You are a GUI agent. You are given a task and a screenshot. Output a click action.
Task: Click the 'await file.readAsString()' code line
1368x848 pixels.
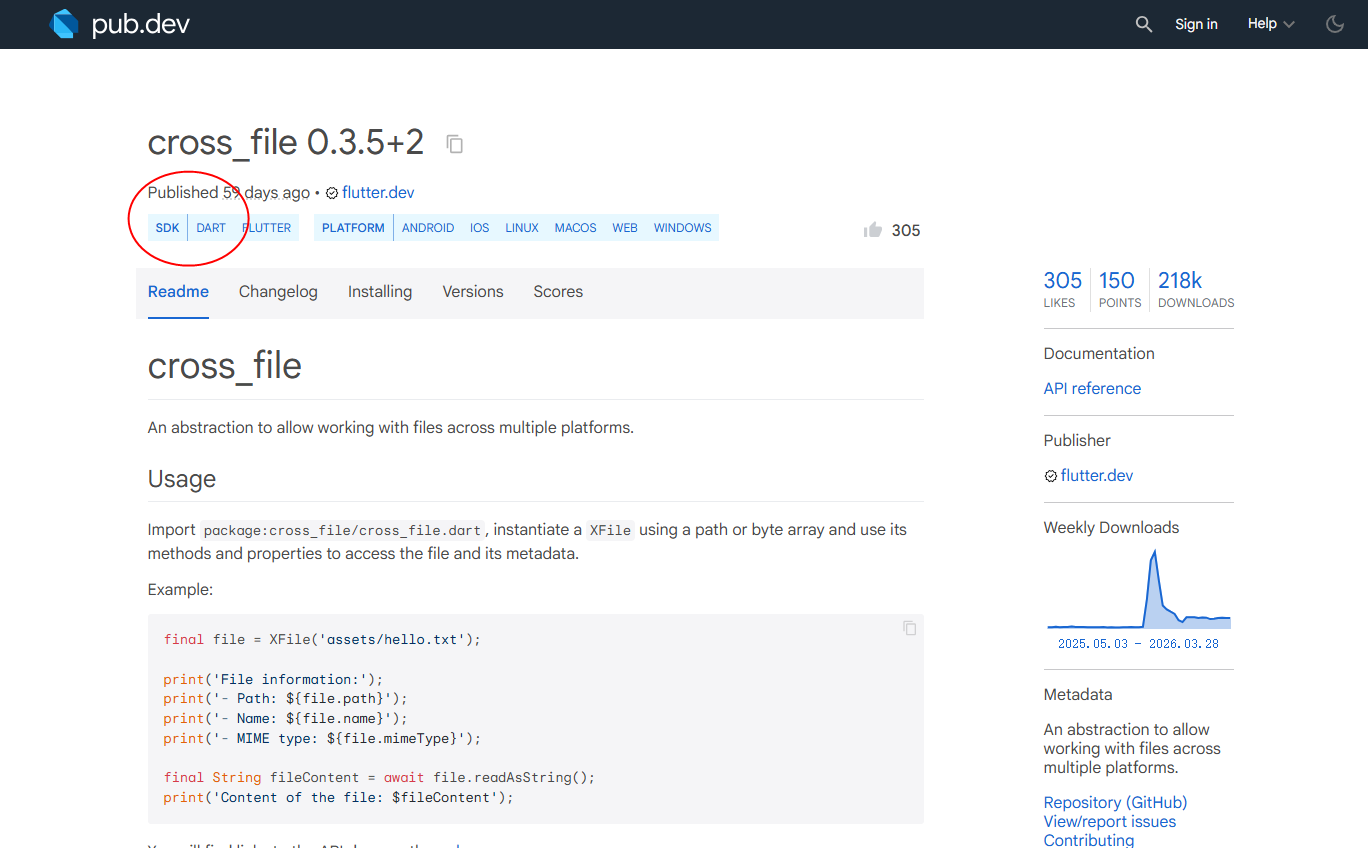[380, 778]
